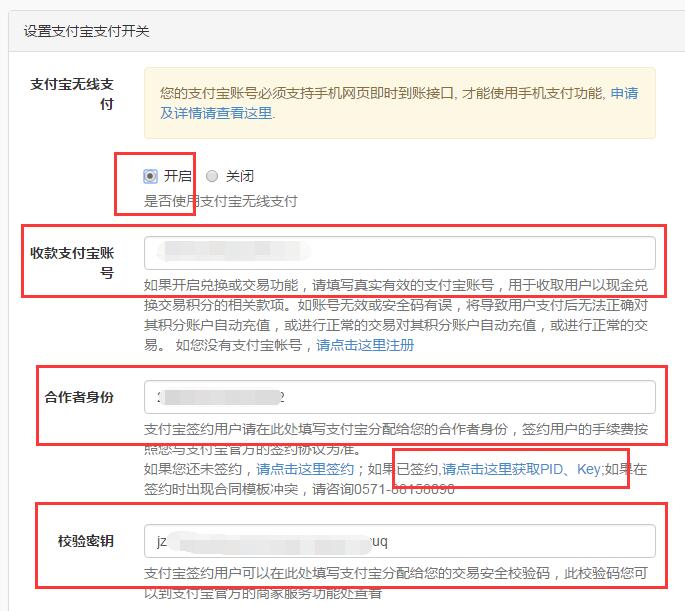Image resolution: width=685 pixels, height=611 pixels.
Task: Open the 请点击这里签约 link
Action: point(305,469)
